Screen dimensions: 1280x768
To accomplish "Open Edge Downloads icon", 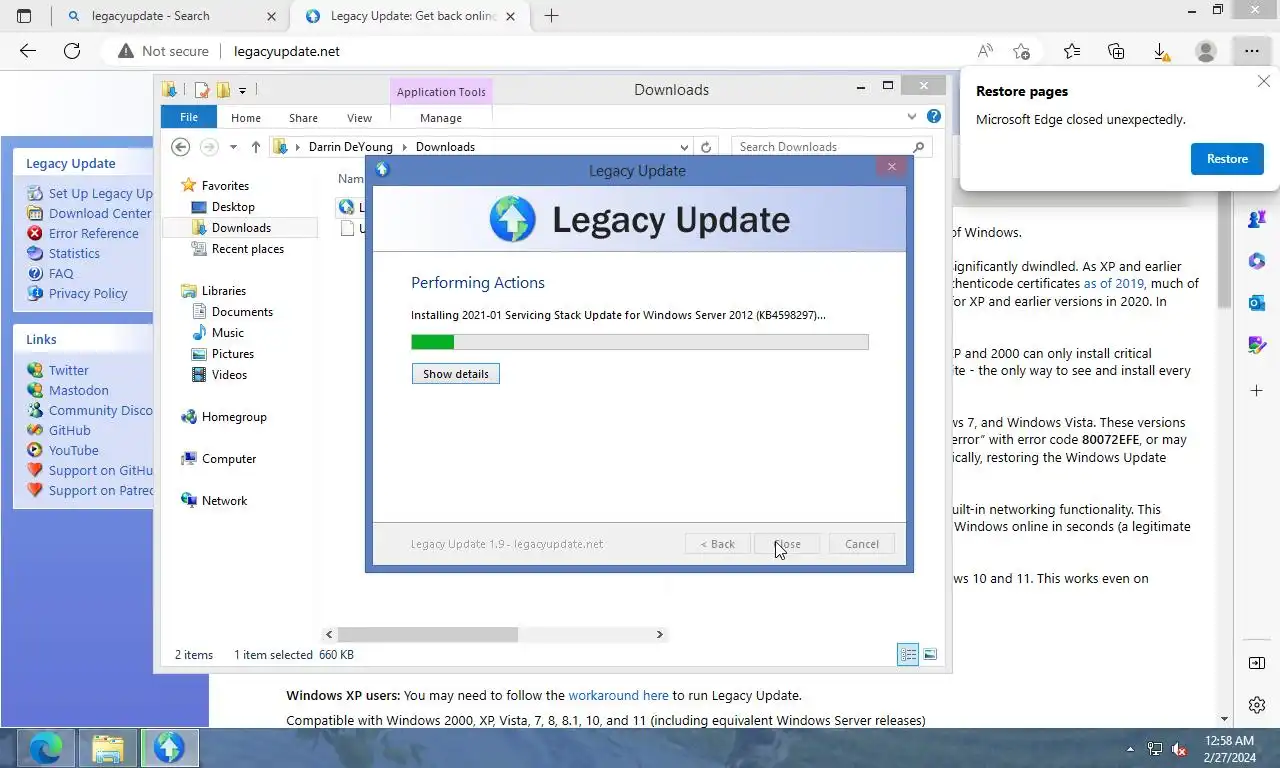I will 1160,51.
